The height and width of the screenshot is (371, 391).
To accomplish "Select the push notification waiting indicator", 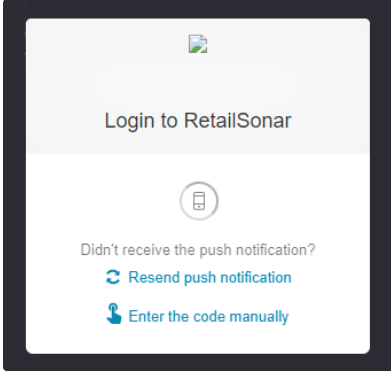I will coord(199,201).
